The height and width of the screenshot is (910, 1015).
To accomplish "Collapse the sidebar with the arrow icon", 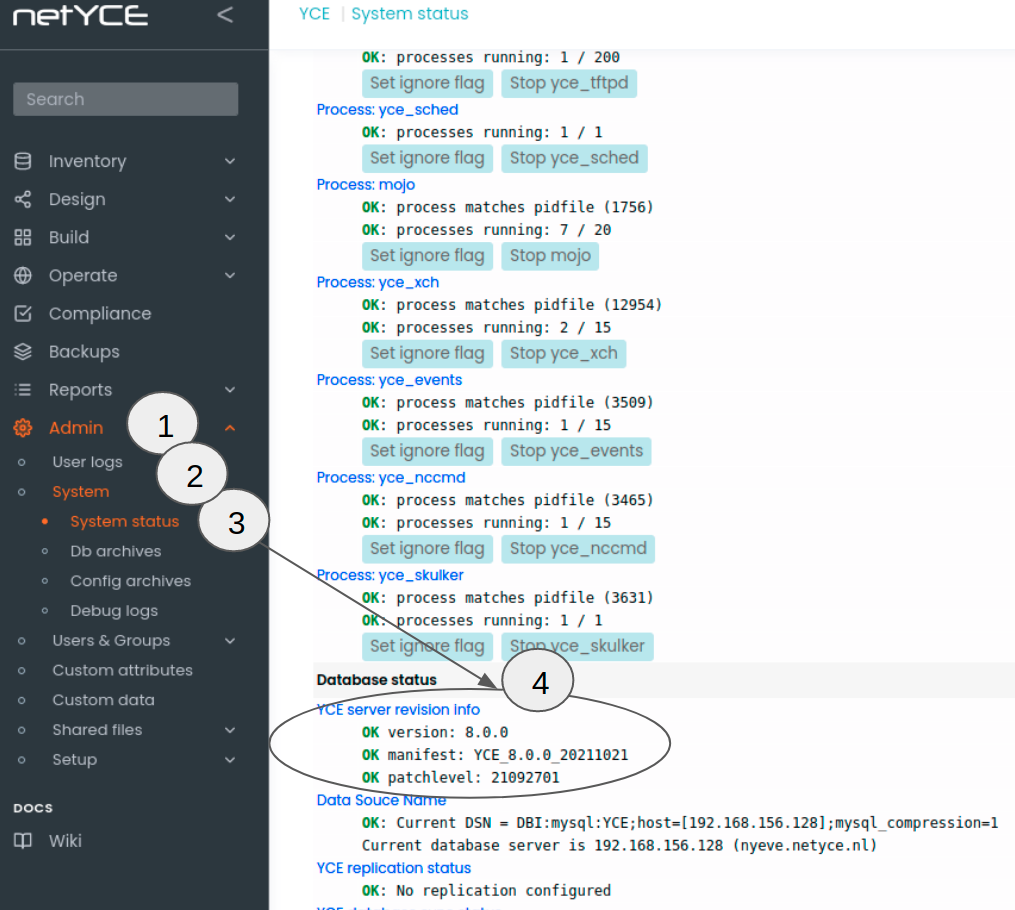I will tap(225, 15).
